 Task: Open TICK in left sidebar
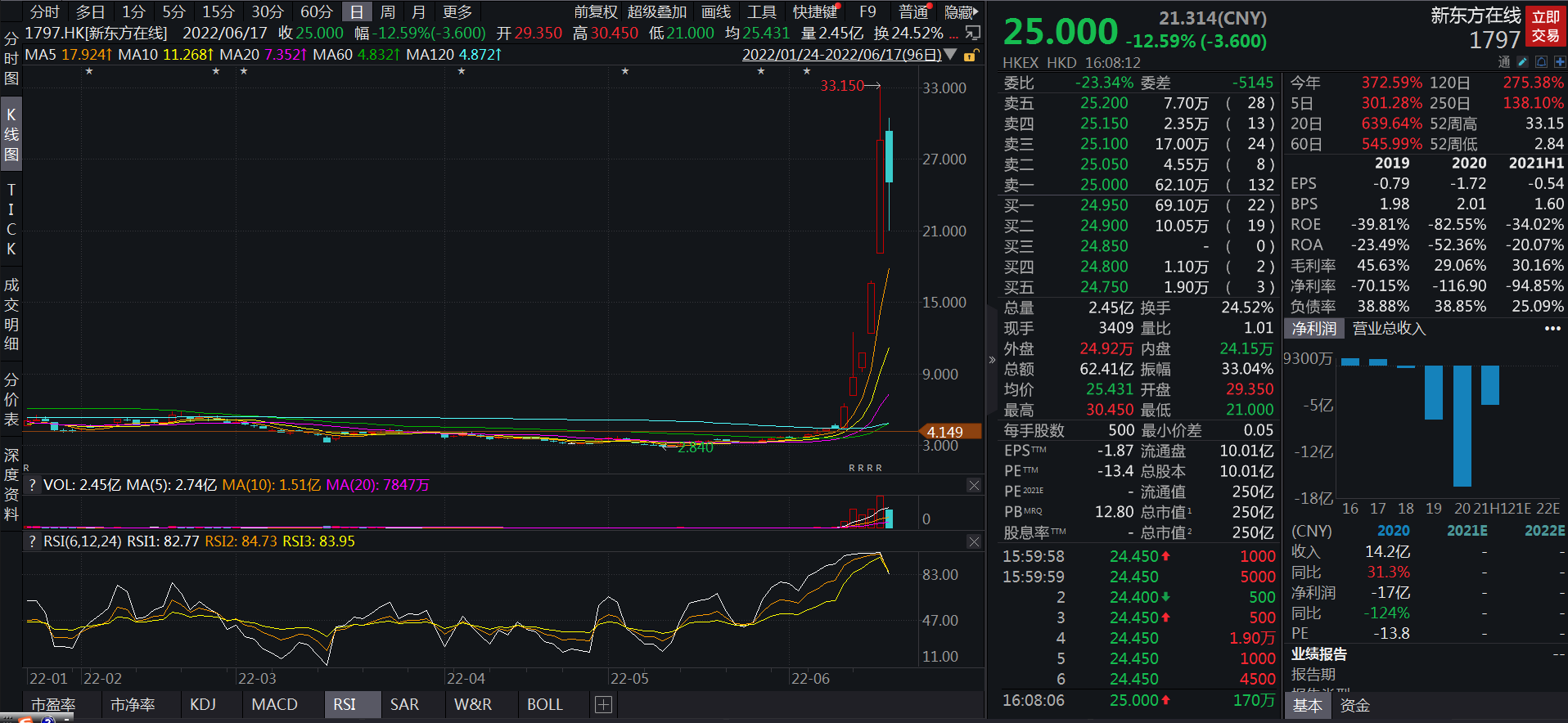[11, 219]
